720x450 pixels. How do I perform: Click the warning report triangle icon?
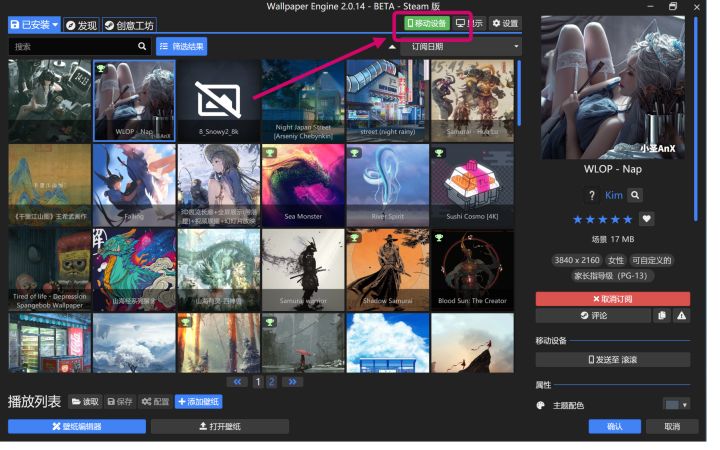681,315
